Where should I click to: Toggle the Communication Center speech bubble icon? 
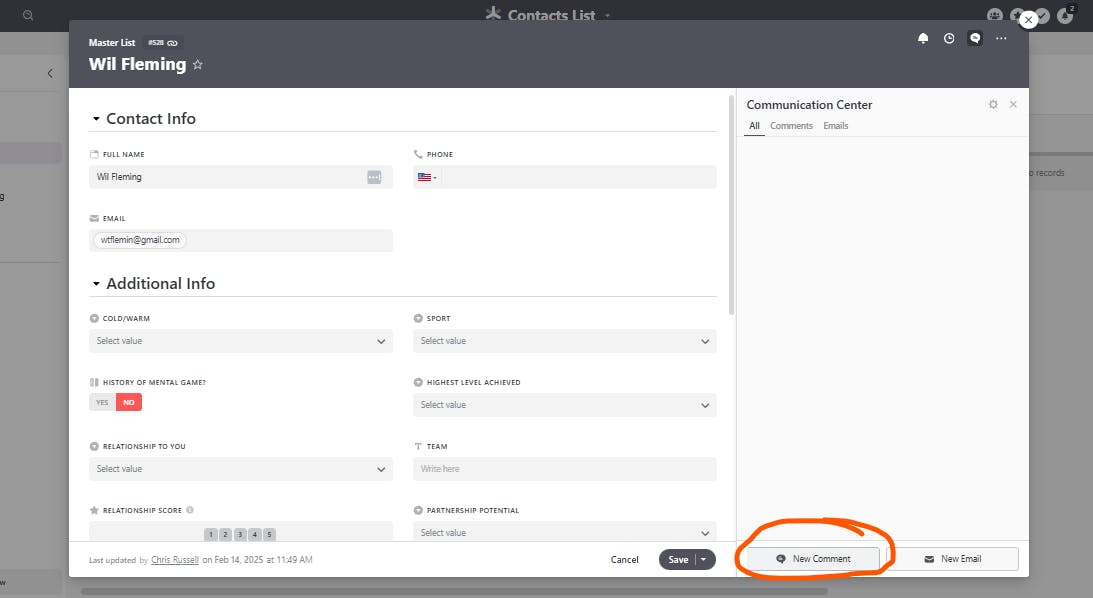(975, 38)
